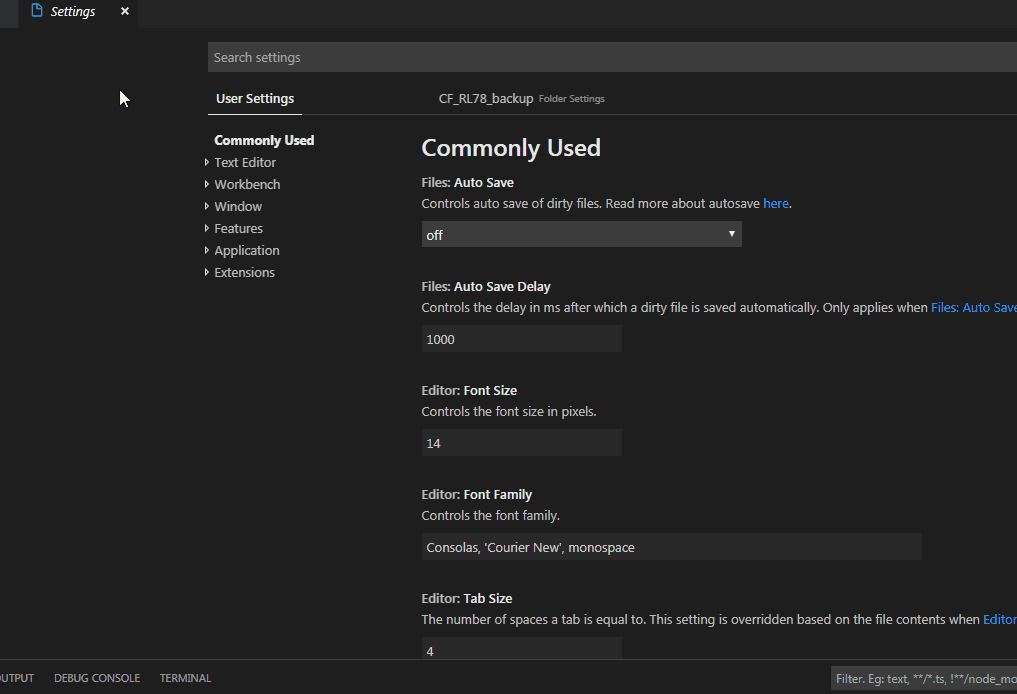Viewport: 1017px width, 694px height.
Task: Switch to User Settings tab
Action: tap(255, 99)
